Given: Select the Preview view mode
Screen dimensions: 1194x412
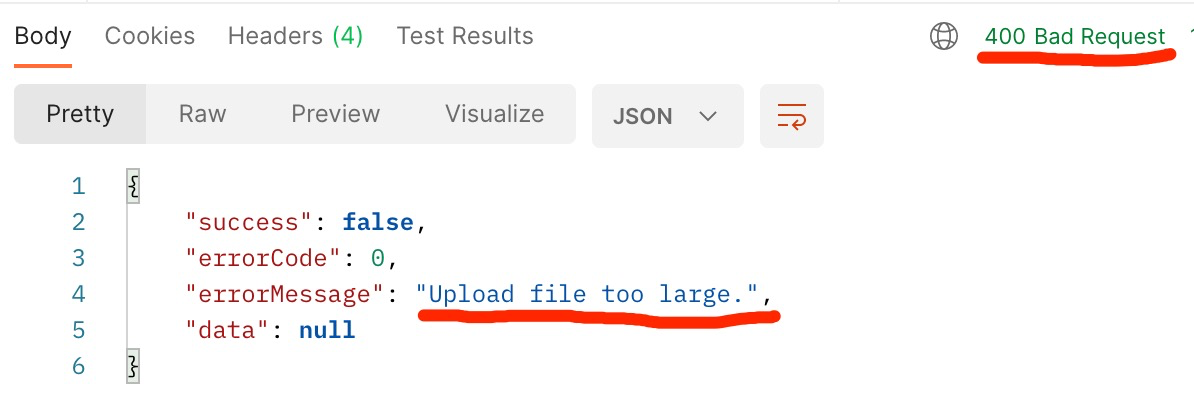Looking at the screenshot, I should 335,114.
